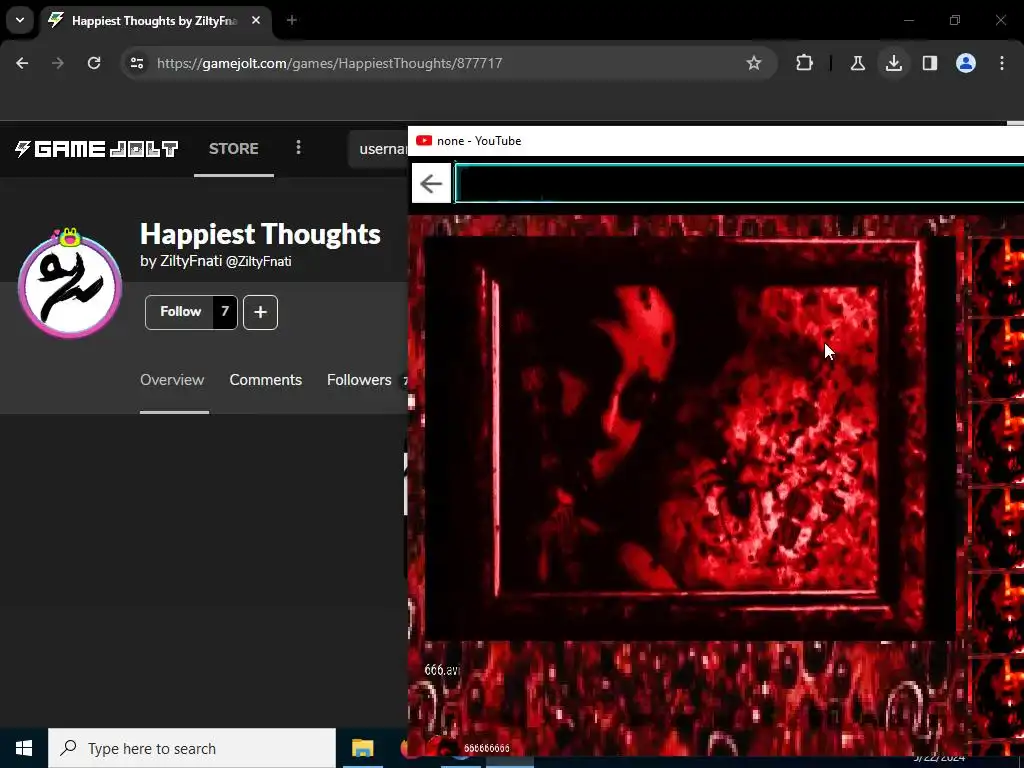The image size is (1024, 768).
Task: Open the Windows Start menu
Action: pos(24,748)
